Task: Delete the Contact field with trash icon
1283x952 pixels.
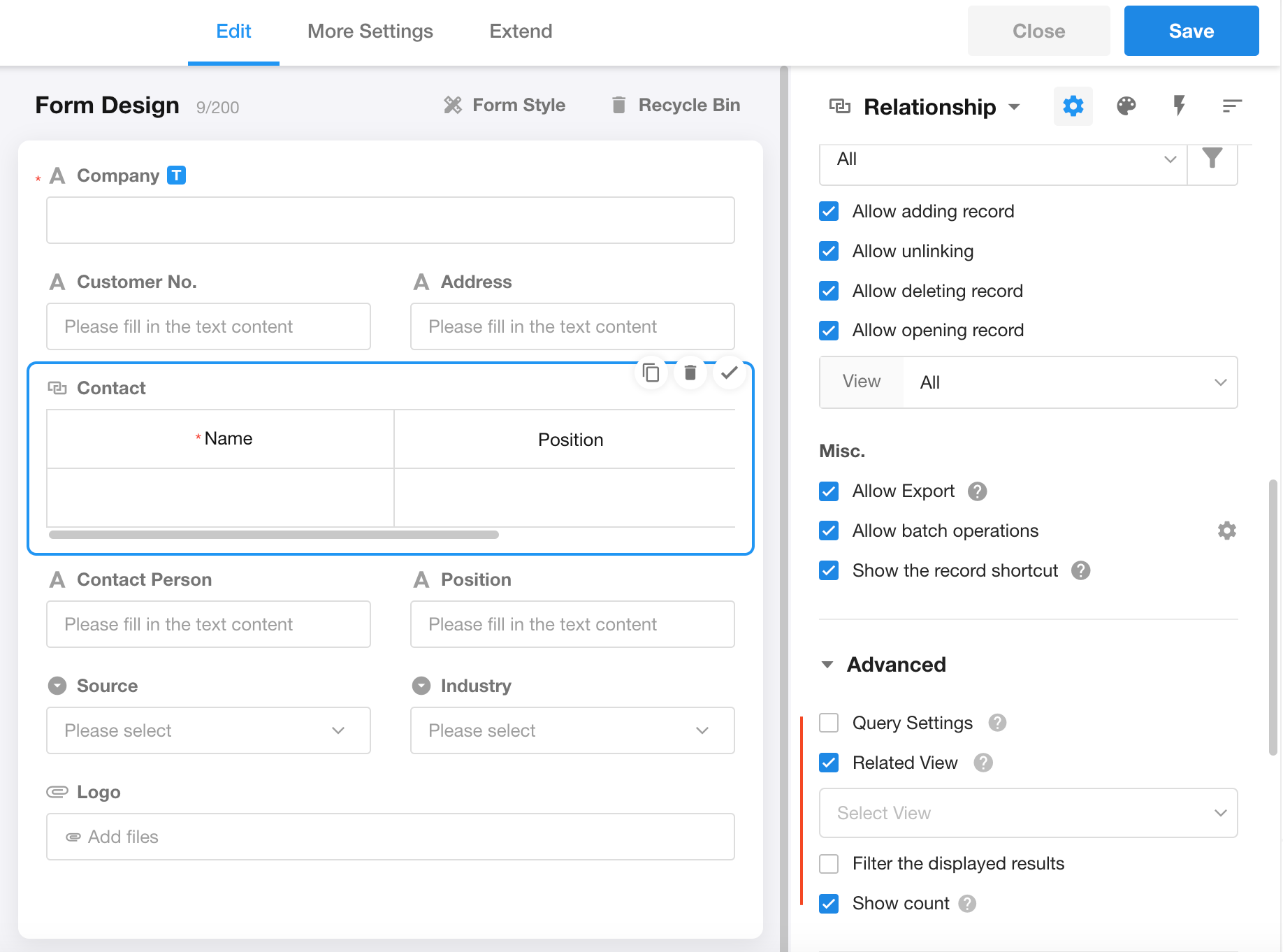Action: (690, 373)
